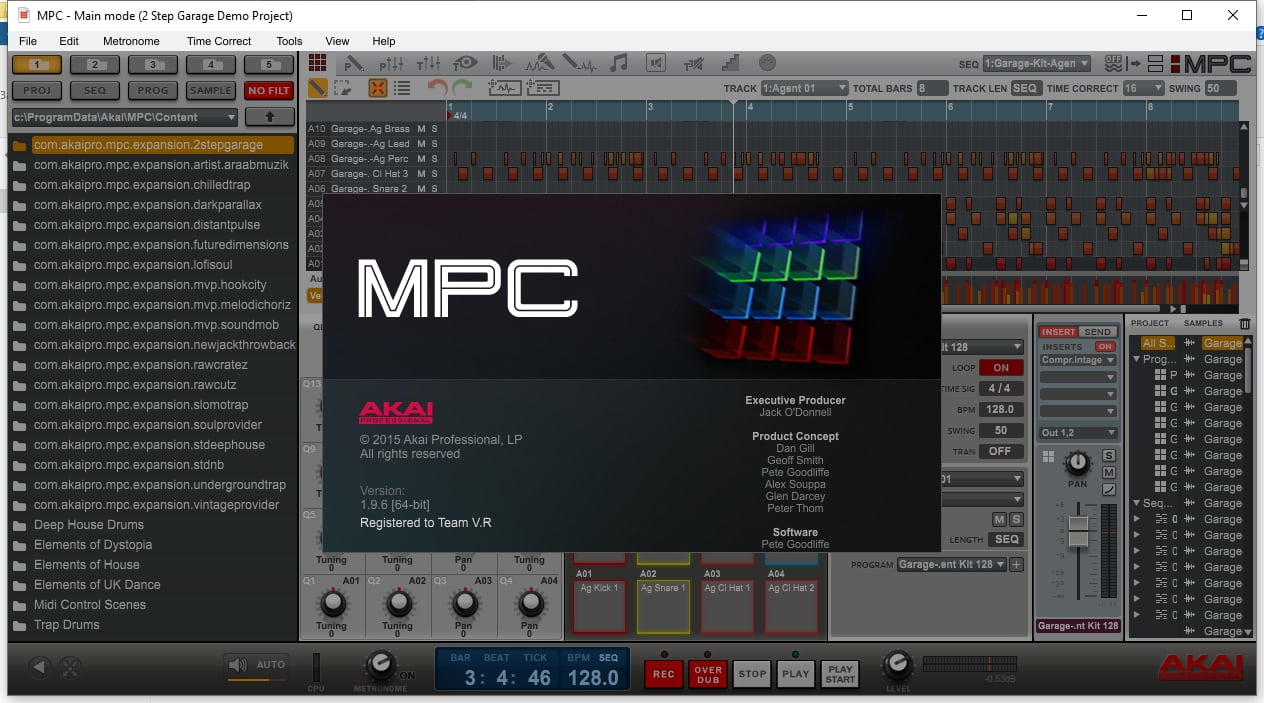Open the Track 1:Agent 01 dropdown
The height and width of the screenshot is (703, 1264).
[804, 88]
